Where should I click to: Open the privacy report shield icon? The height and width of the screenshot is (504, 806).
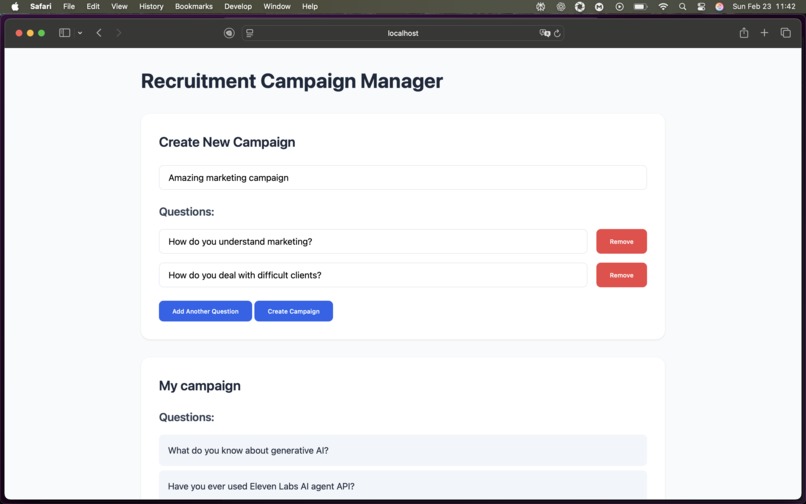pyautogui.click(x=229, y=33)
